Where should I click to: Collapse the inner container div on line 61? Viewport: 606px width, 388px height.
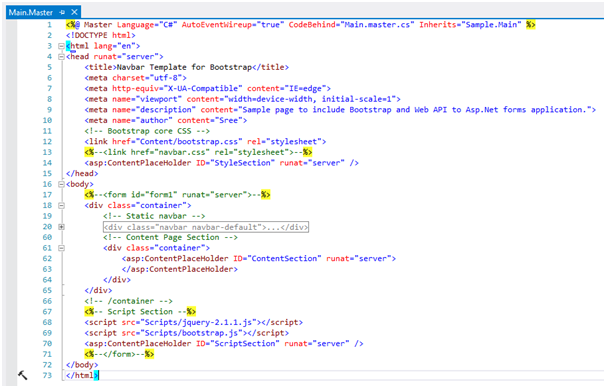(61, 248)
